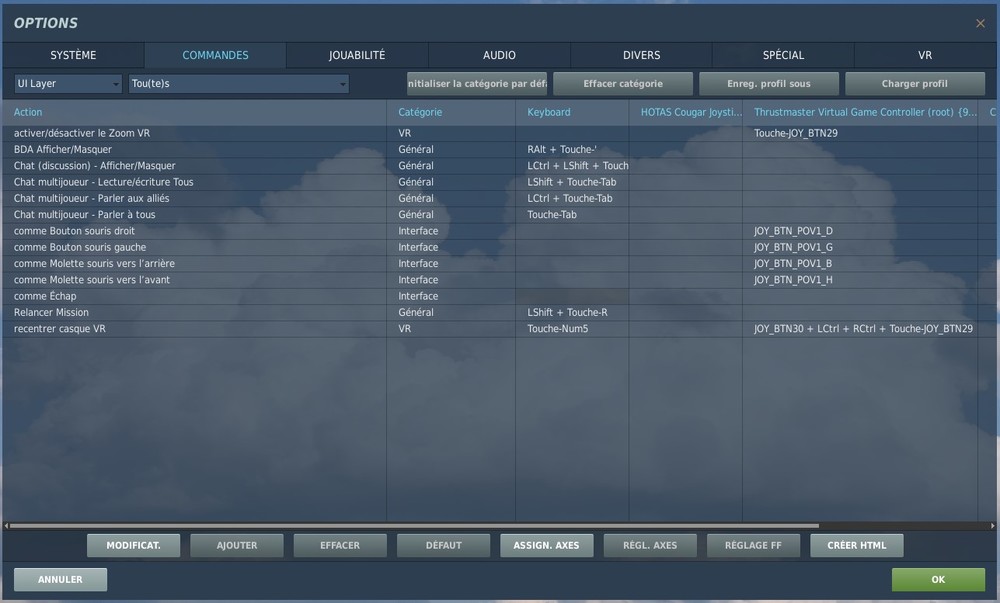Click the 'RAlt + Touche-'' keyboard binding
The height and width of the screenshot is (603, 1000).
(572, 149)
